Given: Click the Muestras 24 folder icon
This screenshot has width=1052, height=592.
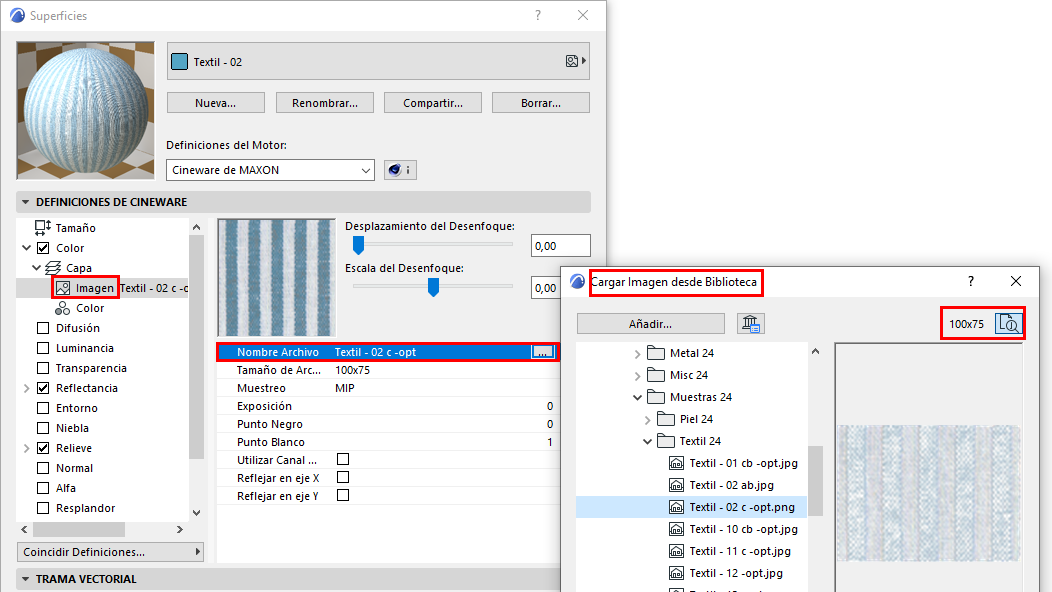Looking at the screenshot, I should (x=656, y=397).
